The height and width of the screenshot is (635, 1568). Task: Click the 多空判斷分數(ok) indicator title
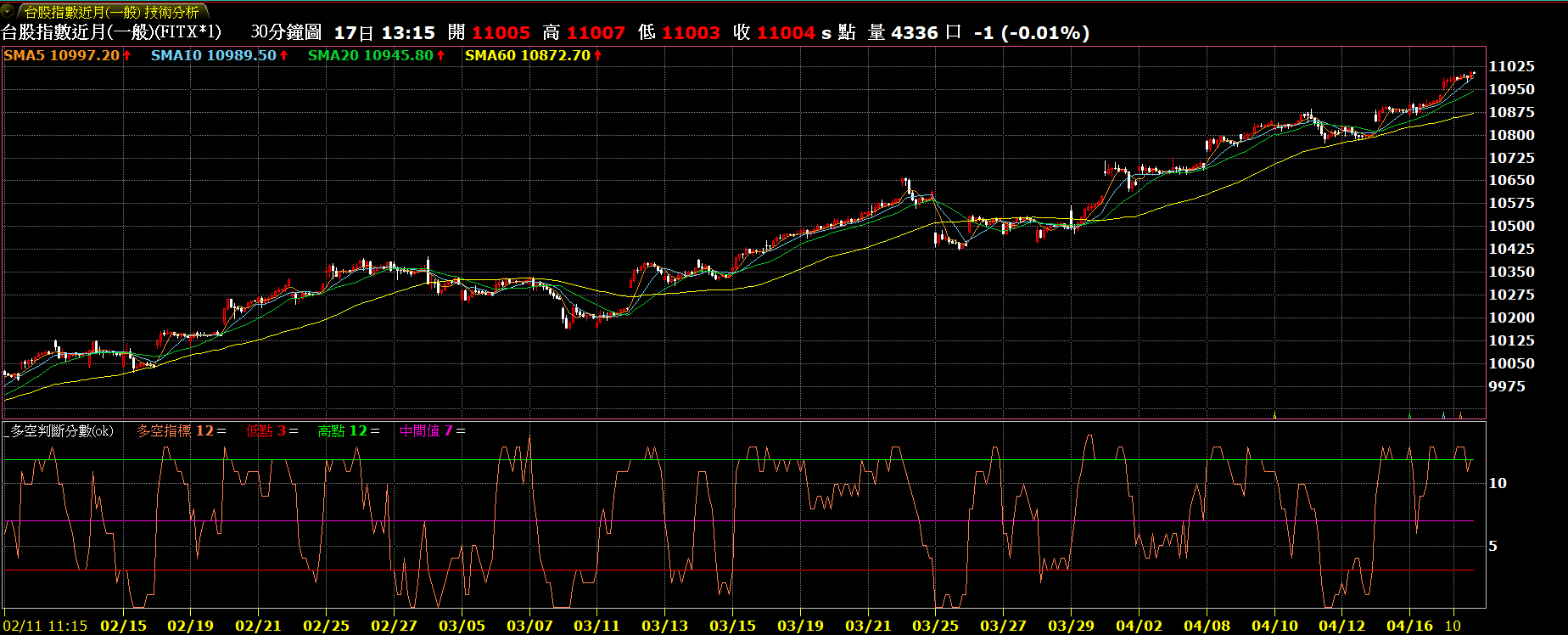tap(61, 431)
